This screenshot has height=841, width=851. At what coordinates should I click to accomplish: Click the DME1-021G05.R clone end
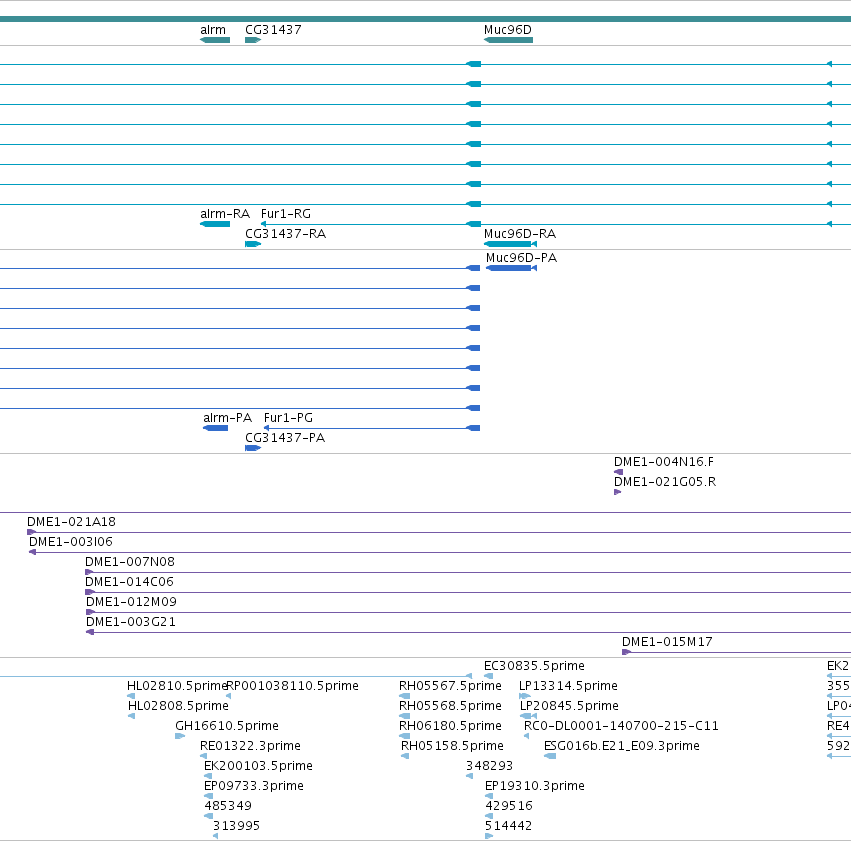[618, 492]
